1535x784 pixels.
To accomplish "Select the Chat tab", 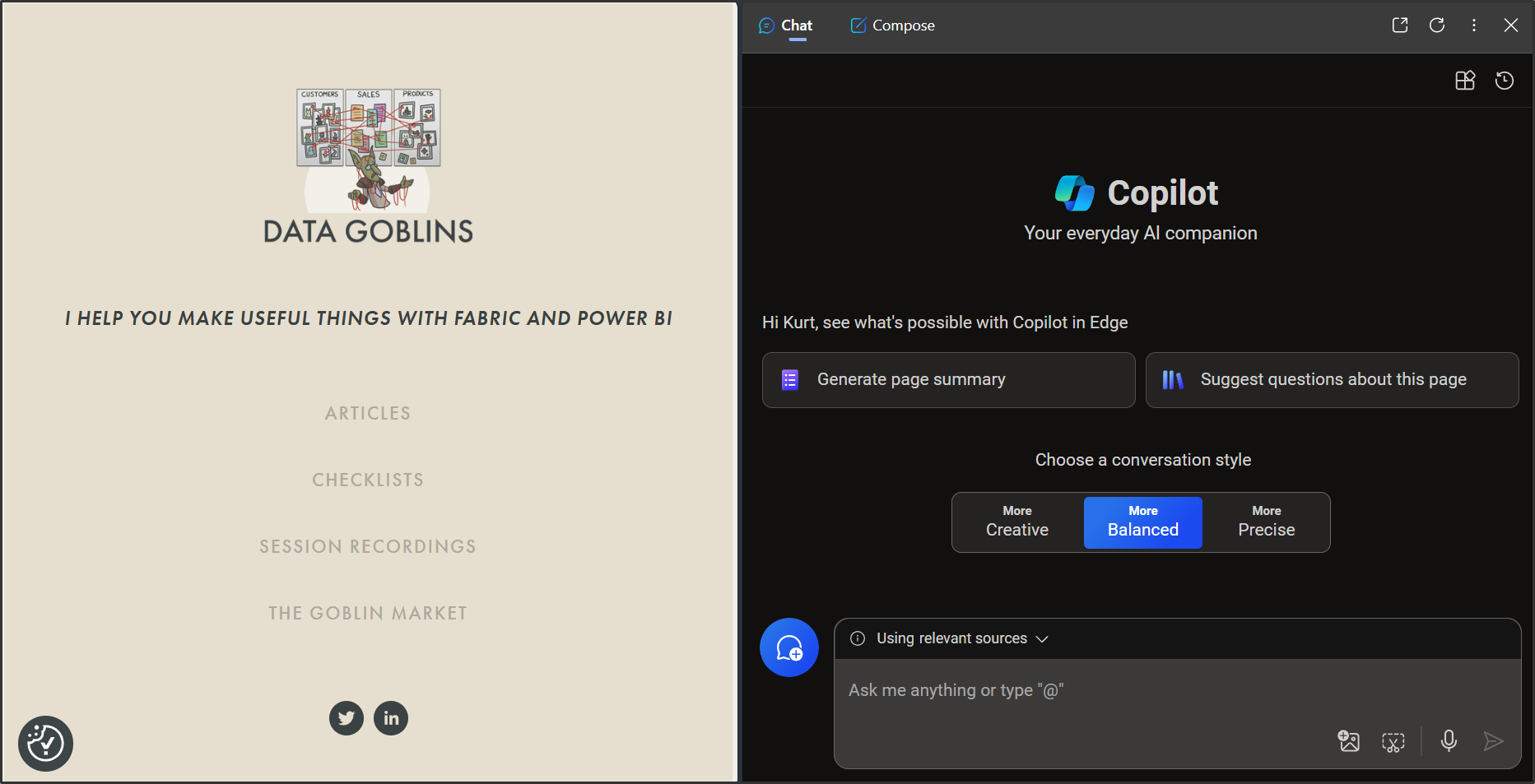I will (786, 25).
